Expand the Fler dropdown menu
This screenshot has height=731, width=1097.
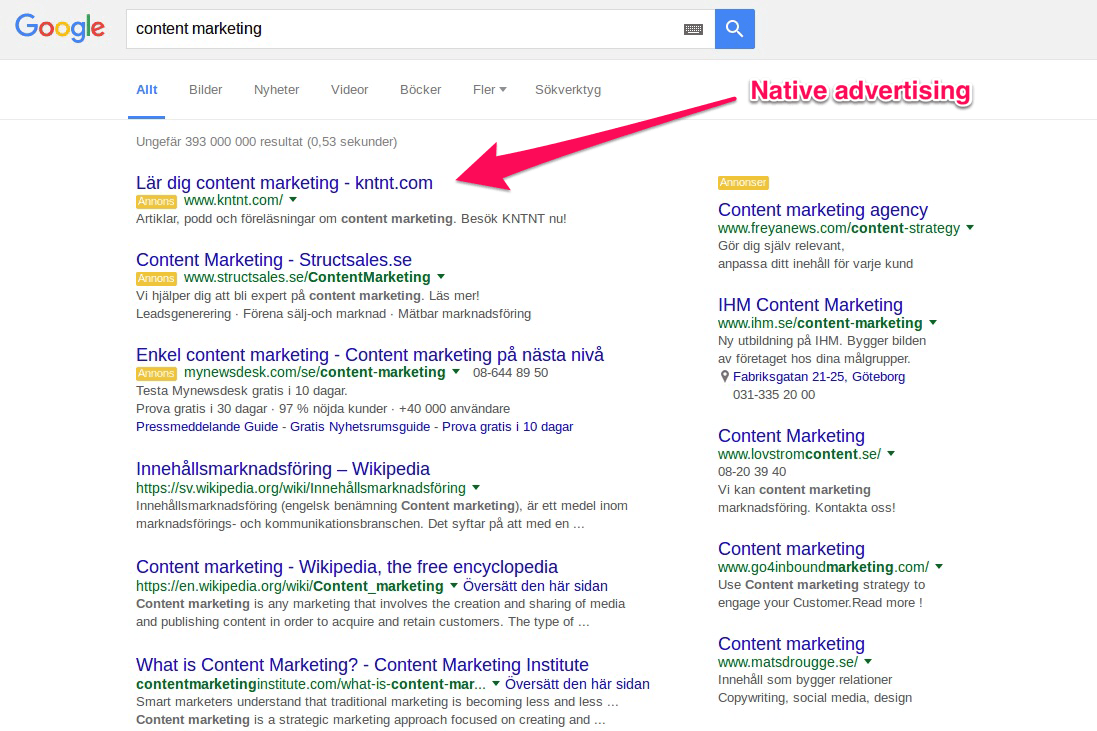tap(489, 90)
